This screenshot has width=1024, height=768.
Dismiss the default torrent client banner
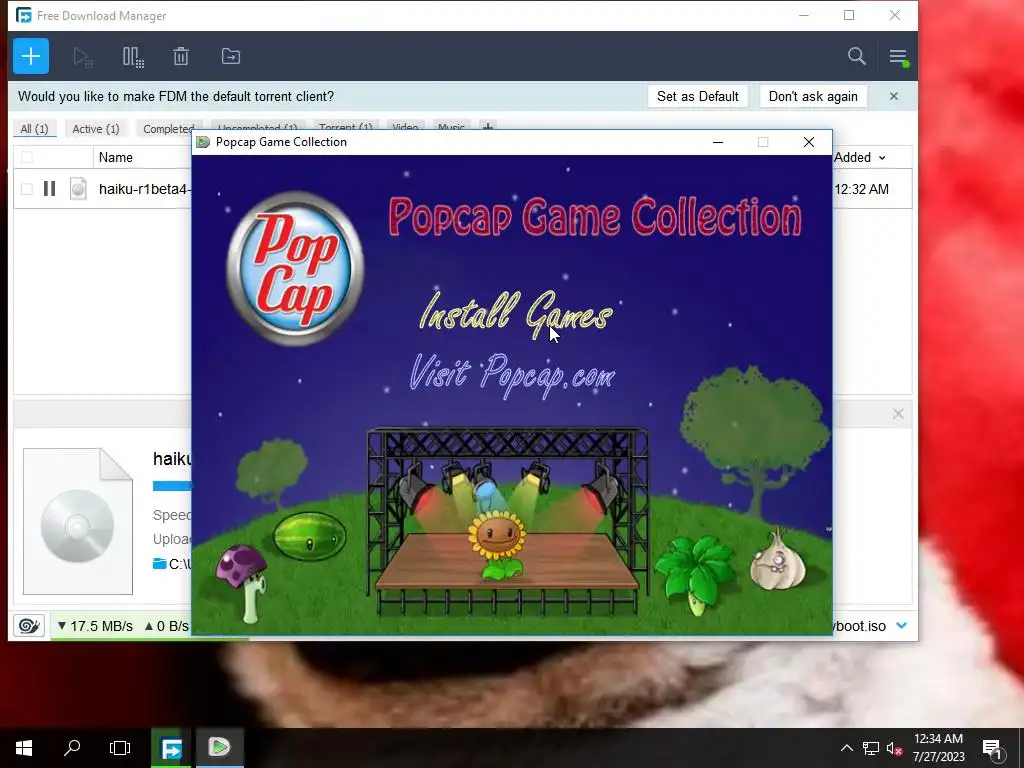(893, 96)
